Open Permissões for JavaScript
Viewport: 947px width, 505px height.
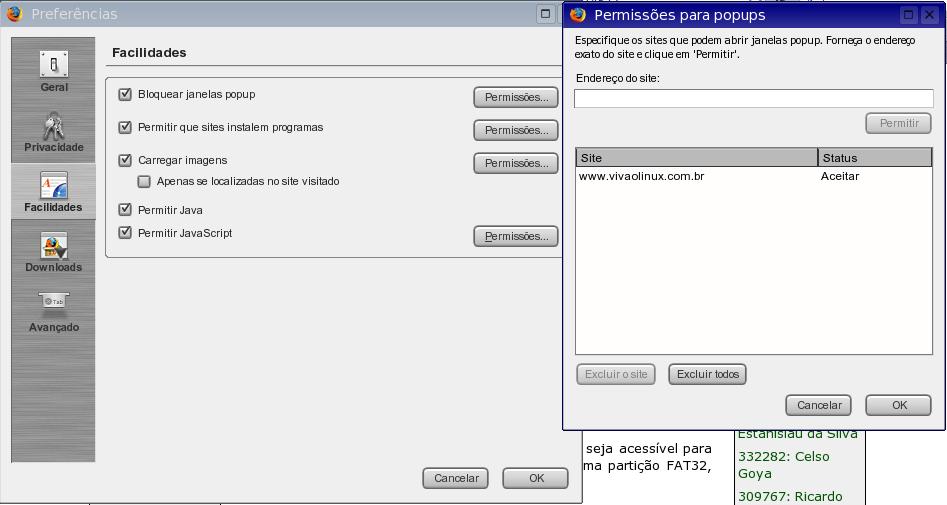[516, 236]
